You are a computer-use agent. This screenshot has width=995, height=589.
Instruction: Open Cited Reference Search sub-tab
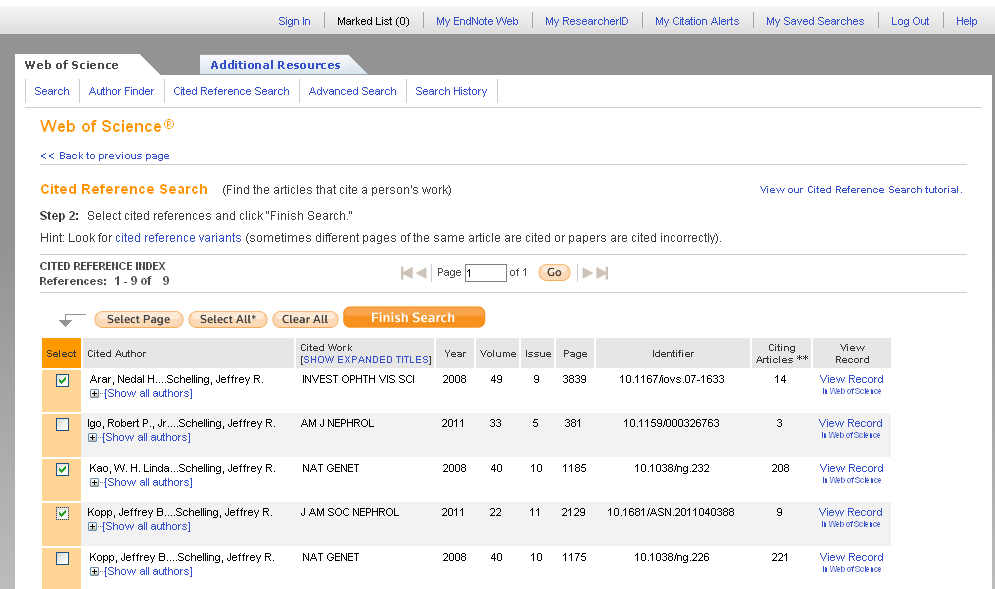tap(231, 91)
